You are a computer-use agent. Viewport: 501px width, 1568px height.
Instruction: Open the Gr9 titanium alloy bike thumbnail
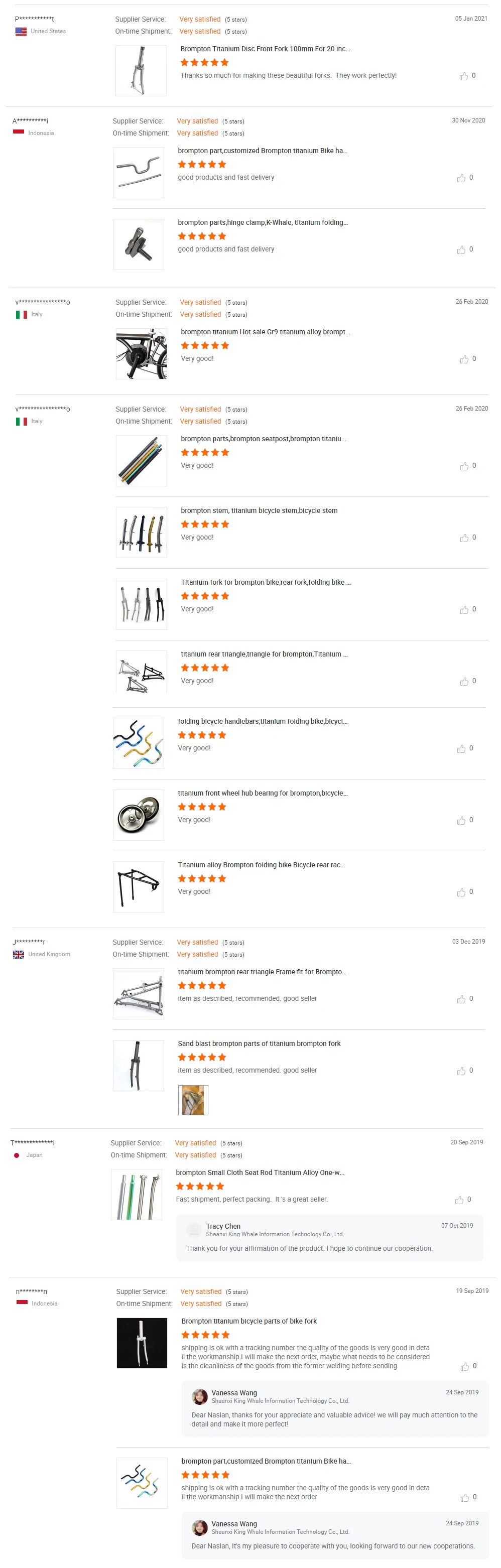pos(141,354)
